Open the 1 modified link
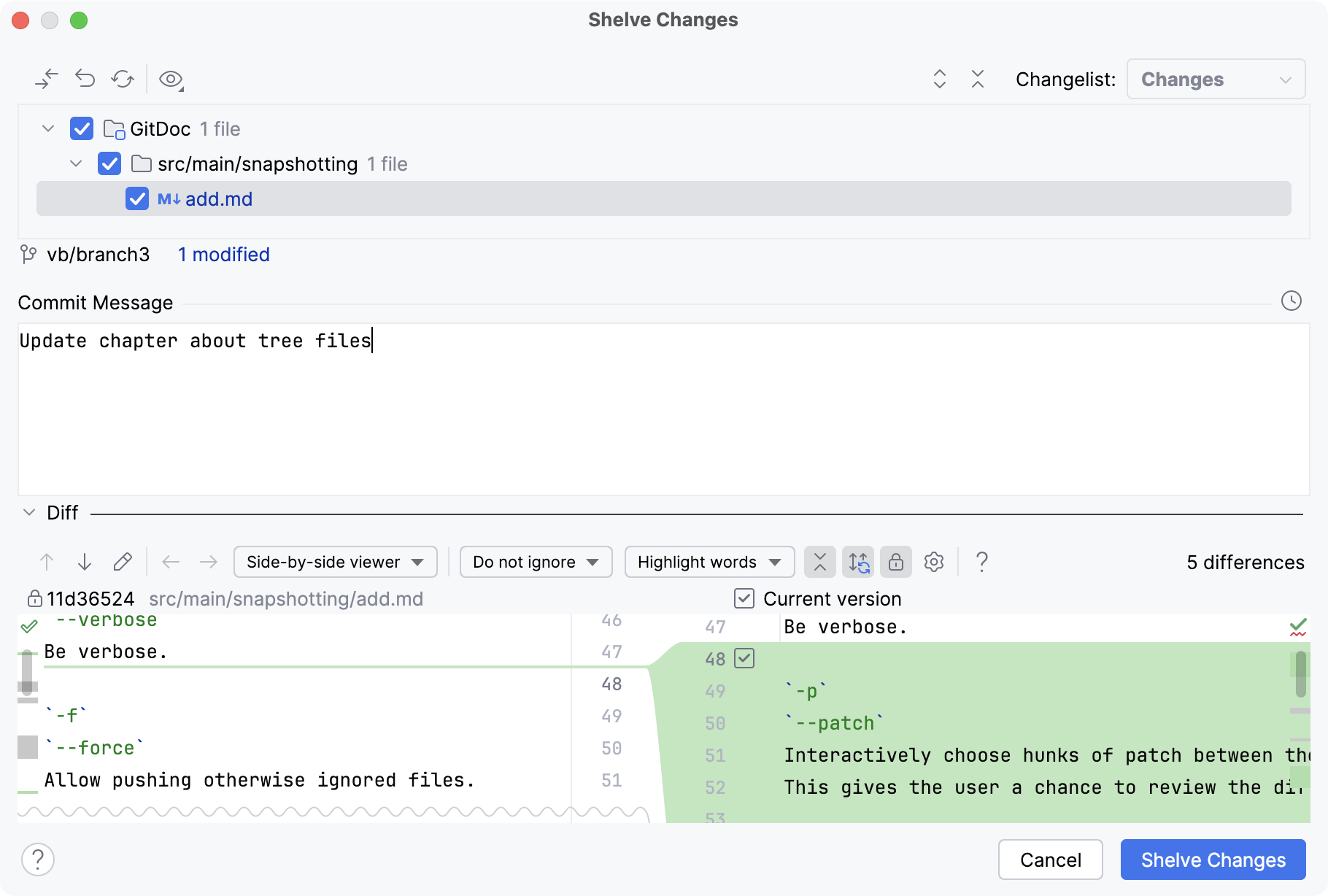 pos(223,254)
